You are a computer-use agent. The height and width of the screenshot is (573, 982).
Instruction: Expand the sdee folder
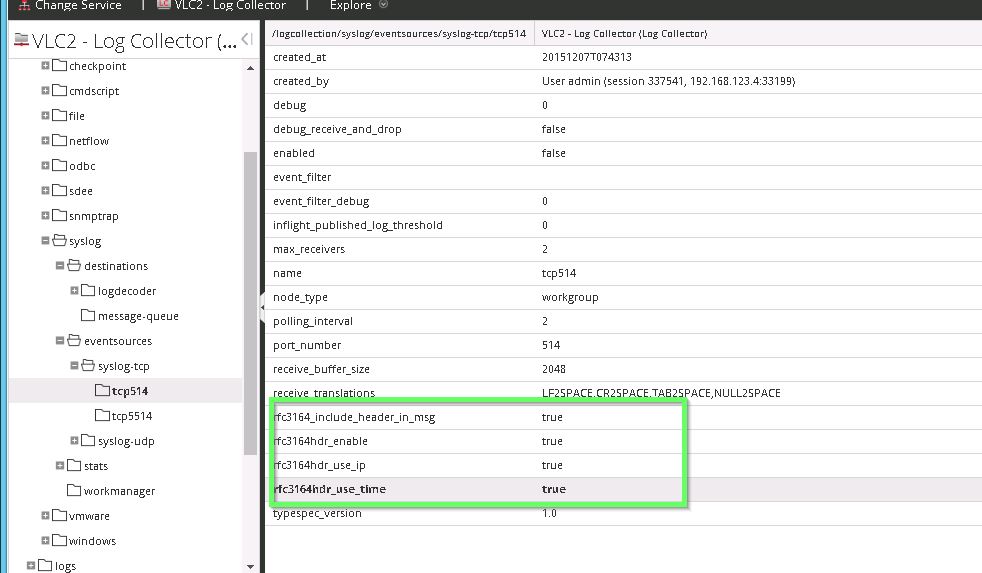[45, 190]
